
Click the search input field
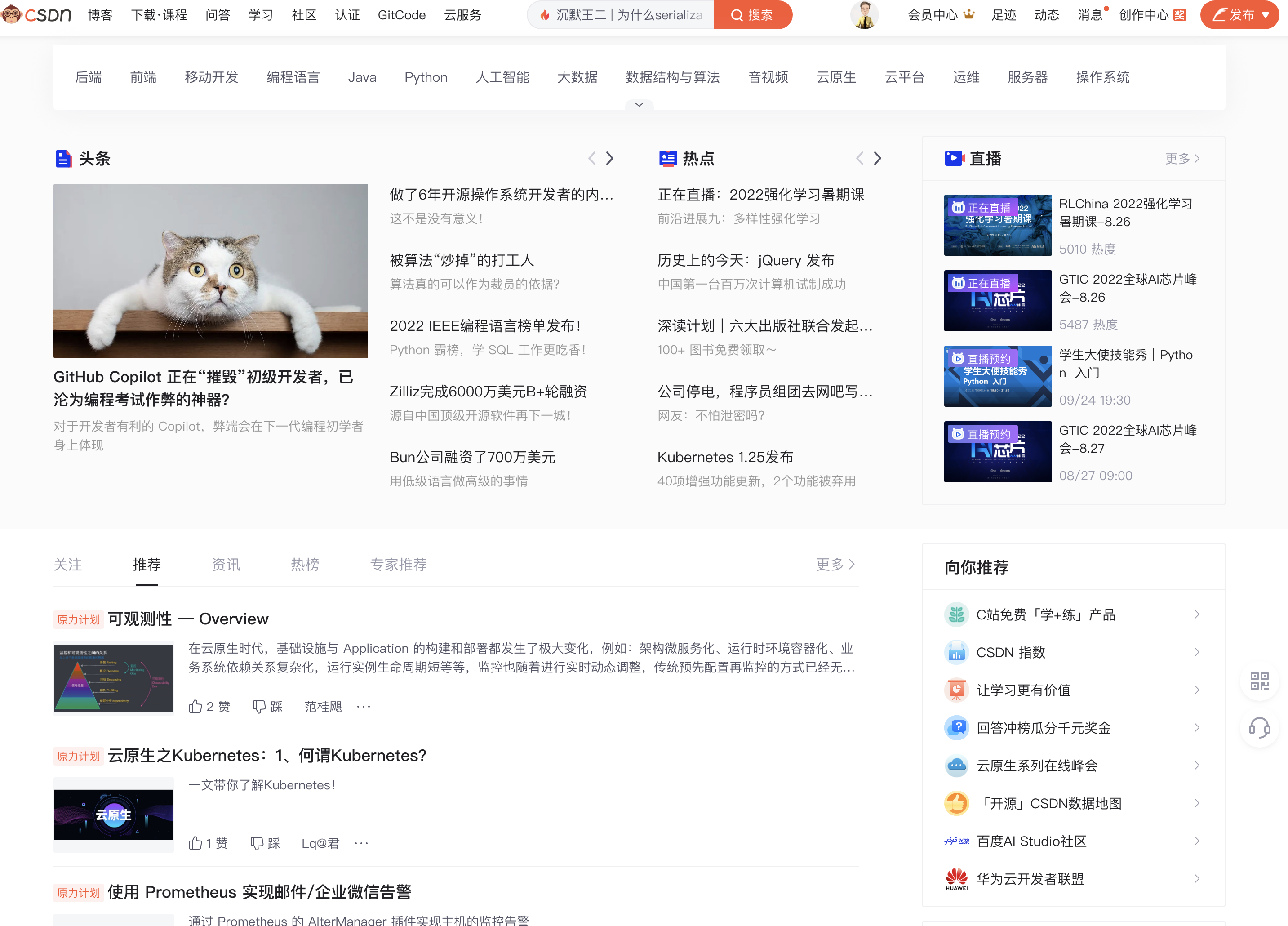pos(620,15)
